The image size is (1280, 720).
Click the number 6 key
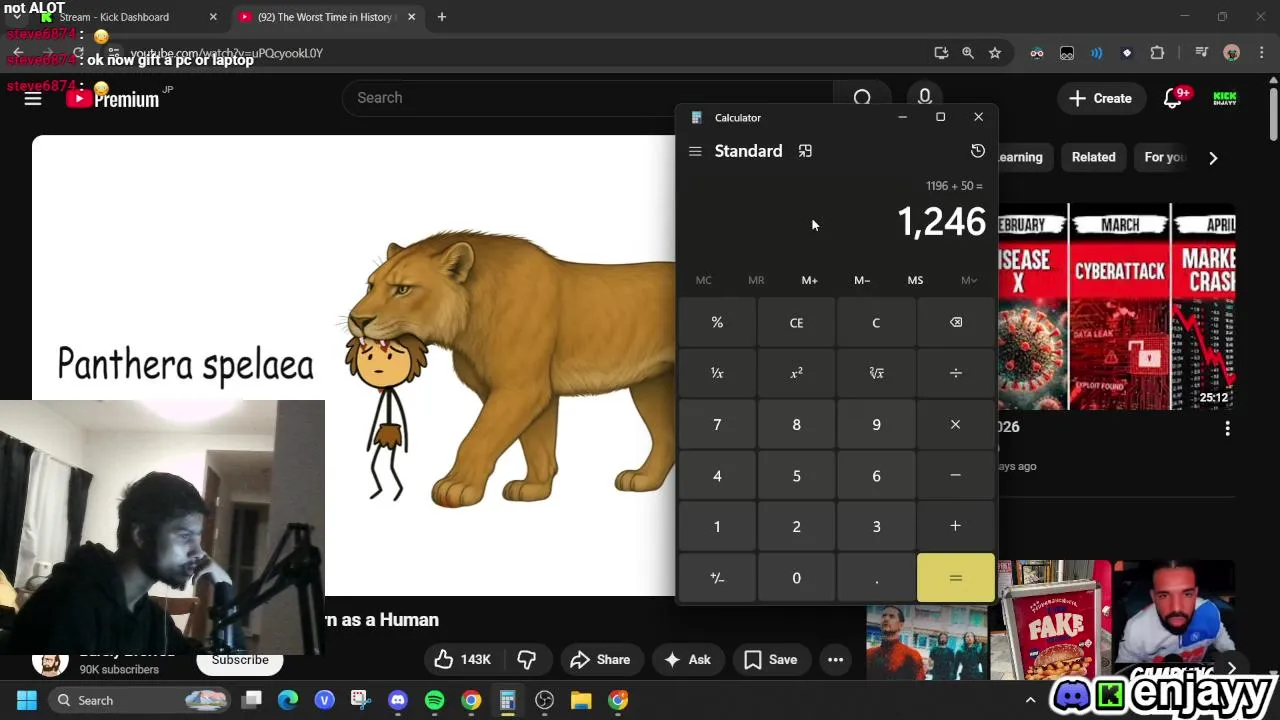[x=876, y=476]
